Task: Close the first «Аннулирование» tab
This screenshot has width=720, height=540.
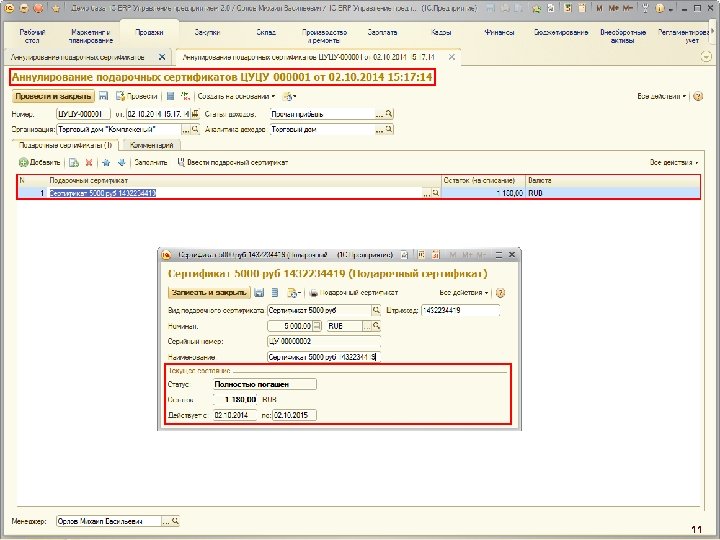Action: 162,57
